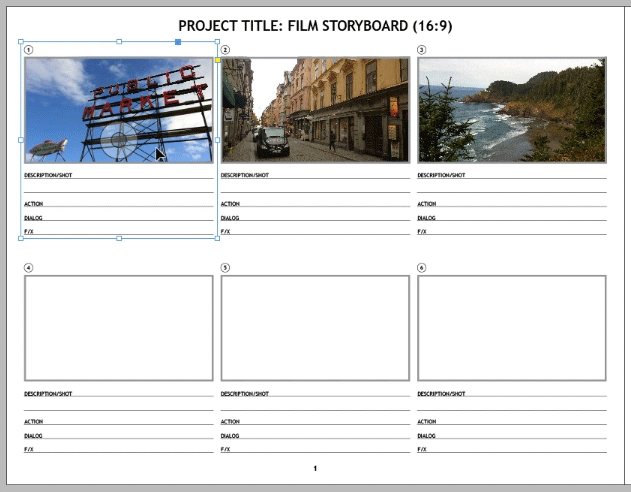Select the Public Market sign photo
631x492 pixels.
[x=119, y=110]
